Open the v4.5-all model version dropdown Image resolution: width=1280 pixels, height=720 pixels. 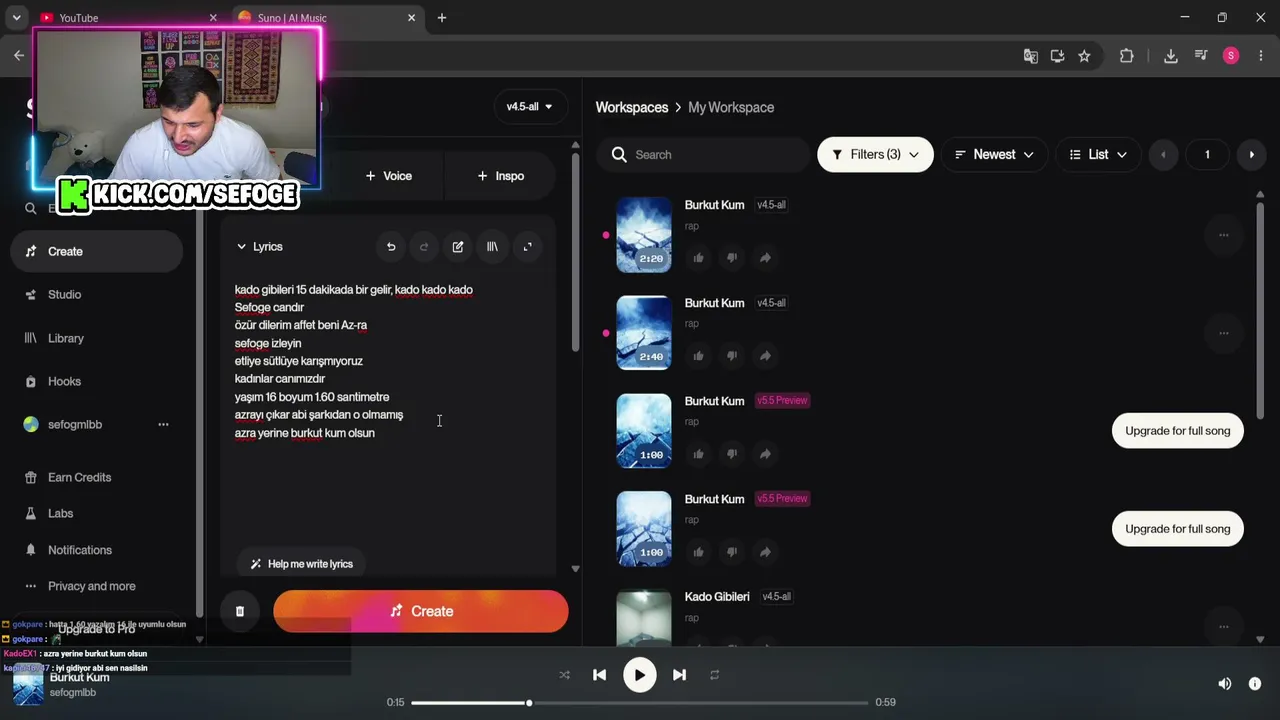pyautogui.click(x=530, y=107)
